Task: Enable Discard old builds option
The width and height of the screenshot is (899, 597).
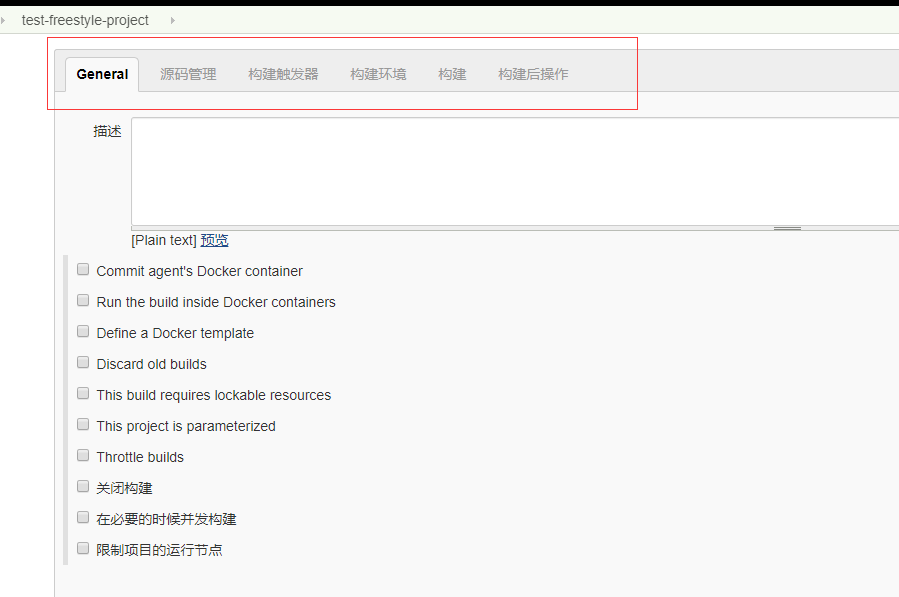Action: click(x=83, y=363)
